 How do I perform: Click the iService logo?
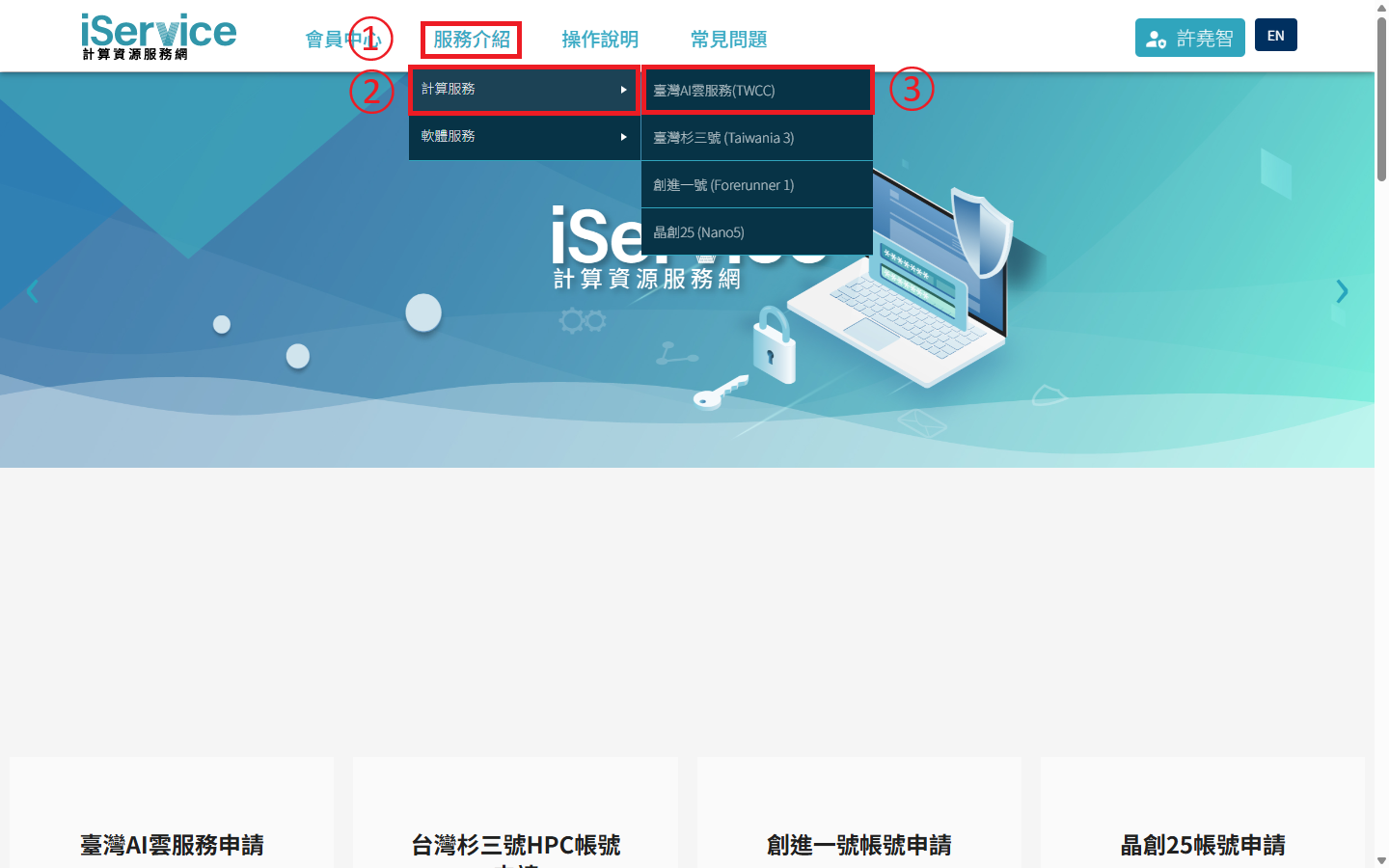[159, 37]
